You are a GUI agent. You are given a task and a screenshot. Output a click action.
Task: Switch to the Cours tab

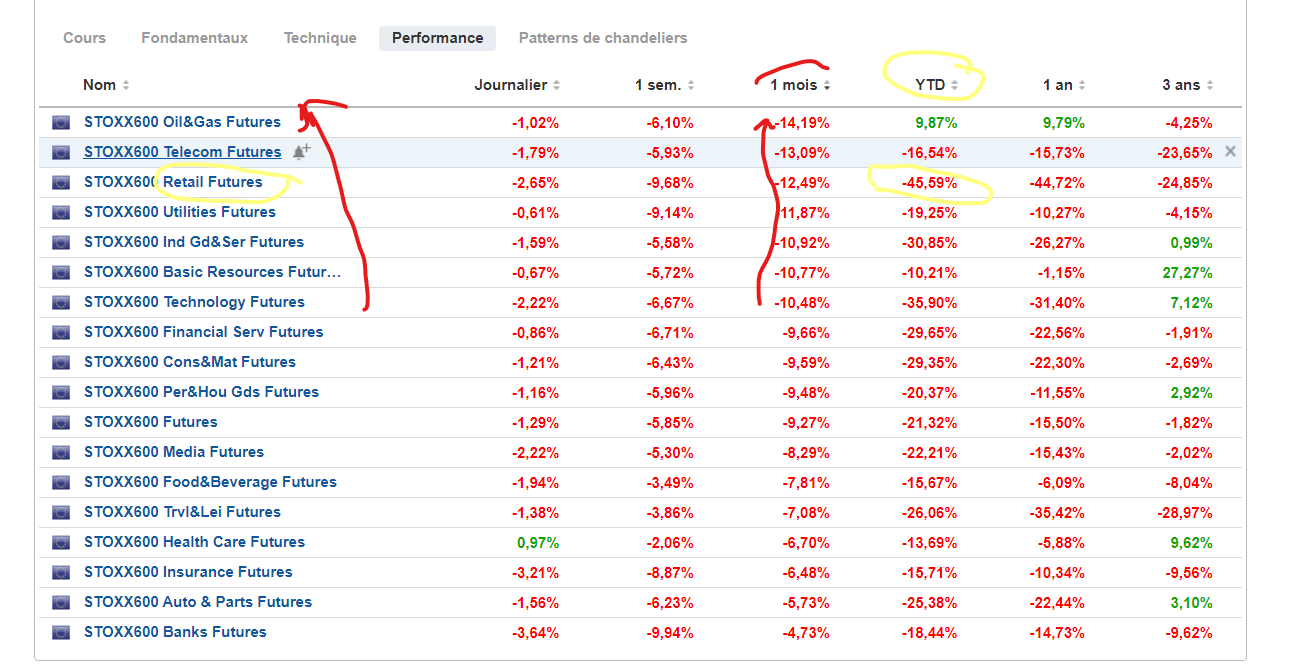point(84,38)
